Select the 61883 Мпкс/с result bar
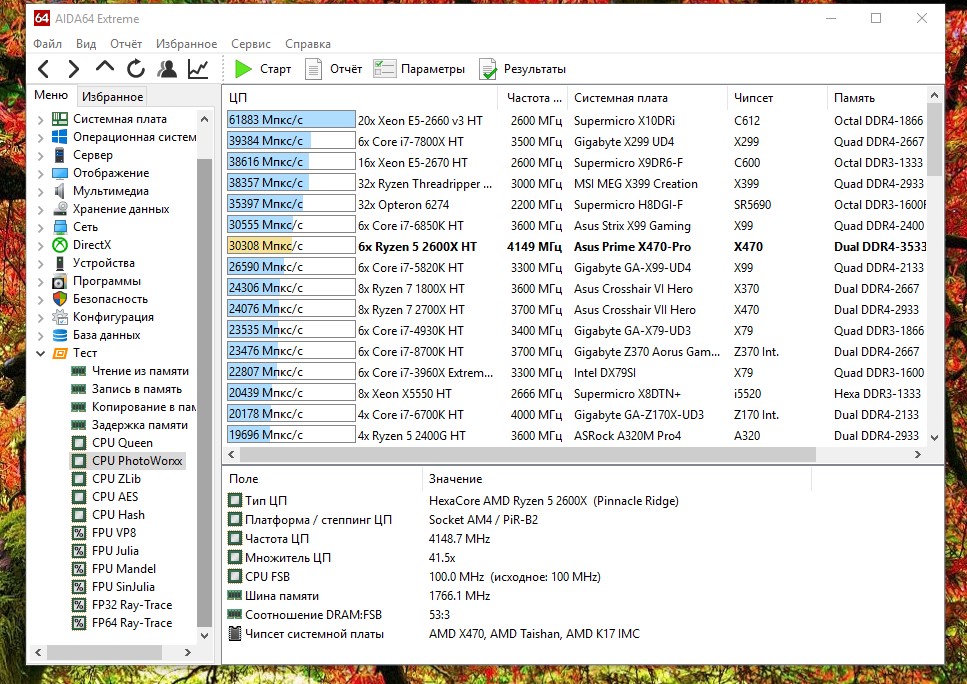This screenshot has height=684, width=967. pyautogui.click(x=291, y=120)
